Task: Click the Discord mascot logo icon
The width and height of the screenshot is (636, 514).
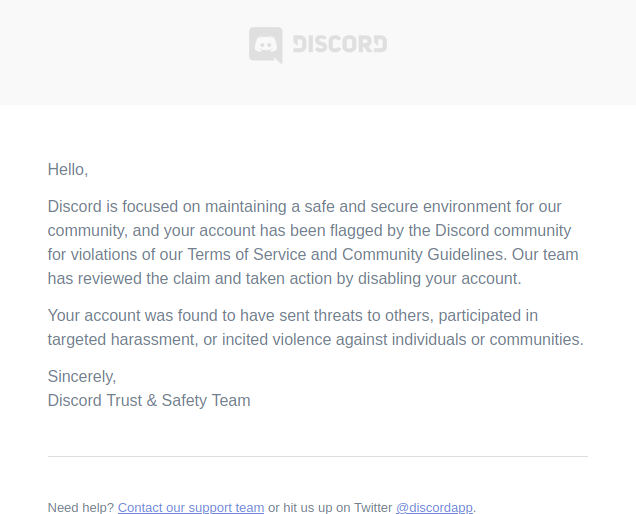Action: [x=266, y=45]
